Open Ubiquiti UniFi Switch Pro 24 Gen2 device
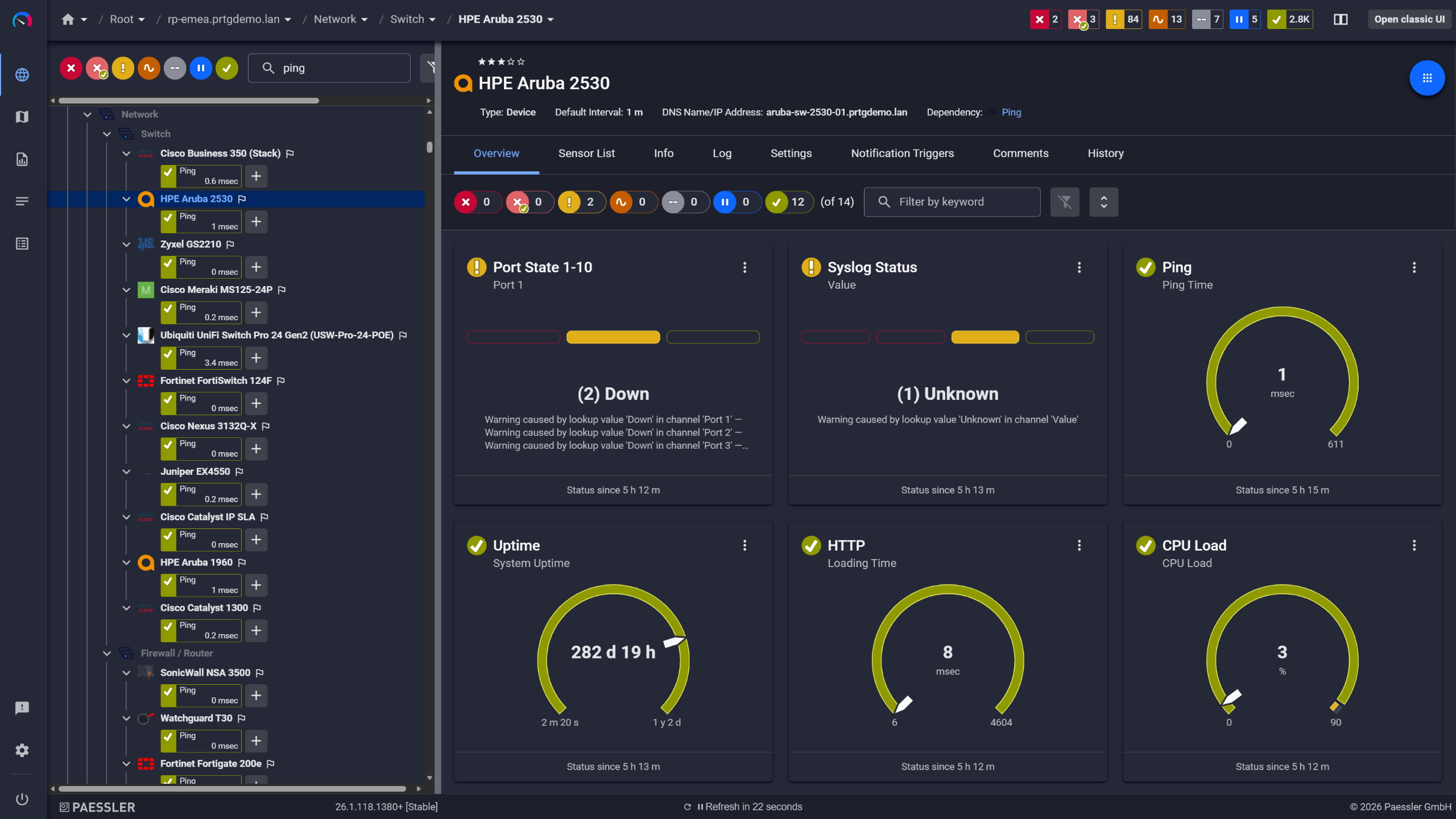 277,335
